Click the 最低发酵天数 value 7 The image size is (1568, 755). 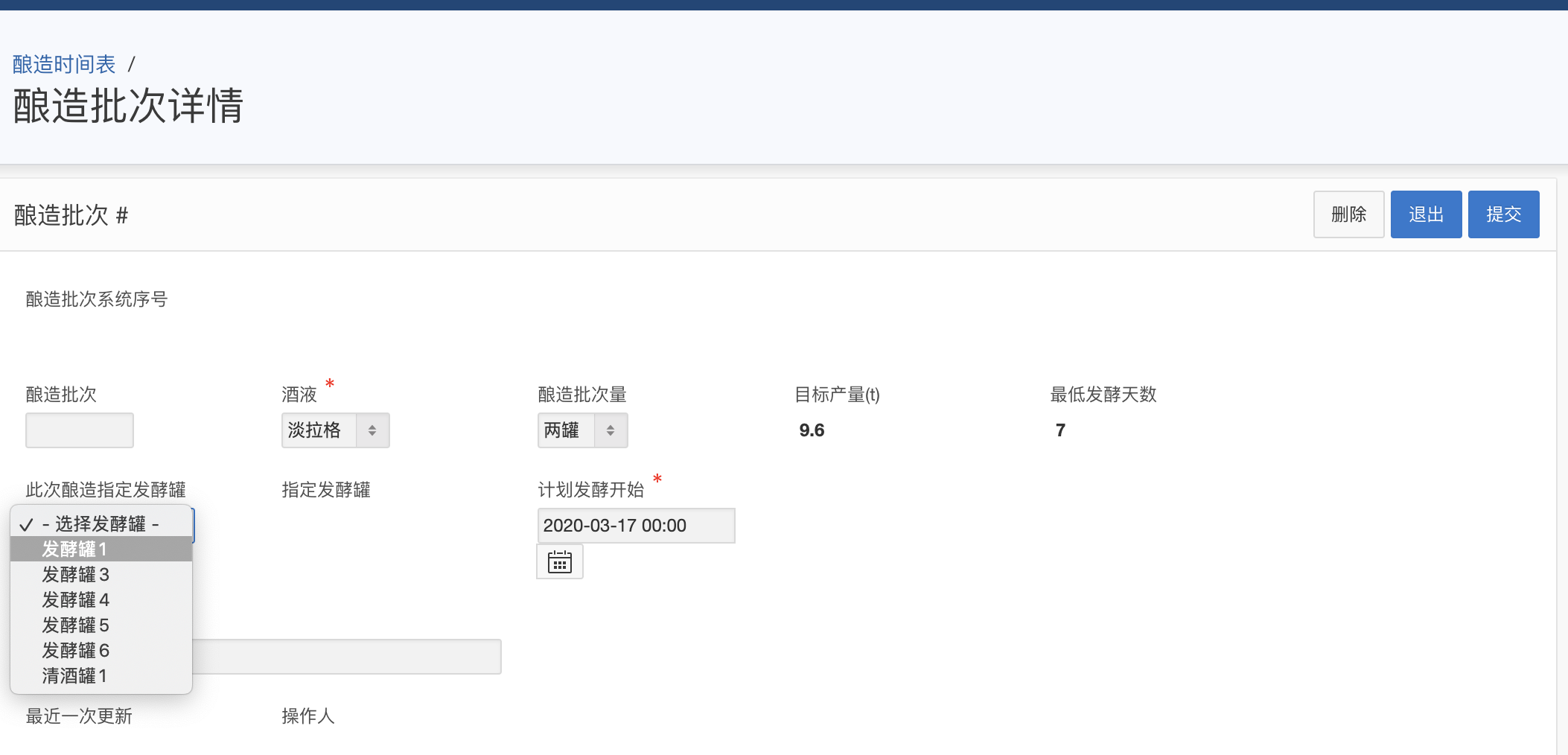[1060, 430]
